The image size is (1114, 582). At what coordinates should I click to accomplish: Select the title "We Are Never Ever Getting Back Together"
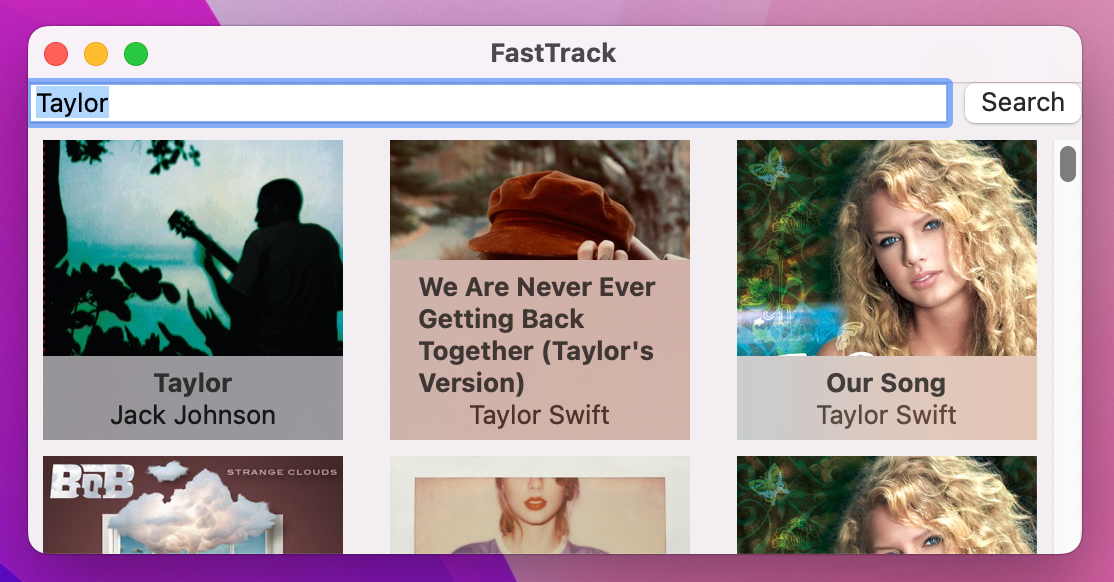(x=536, y=335)
